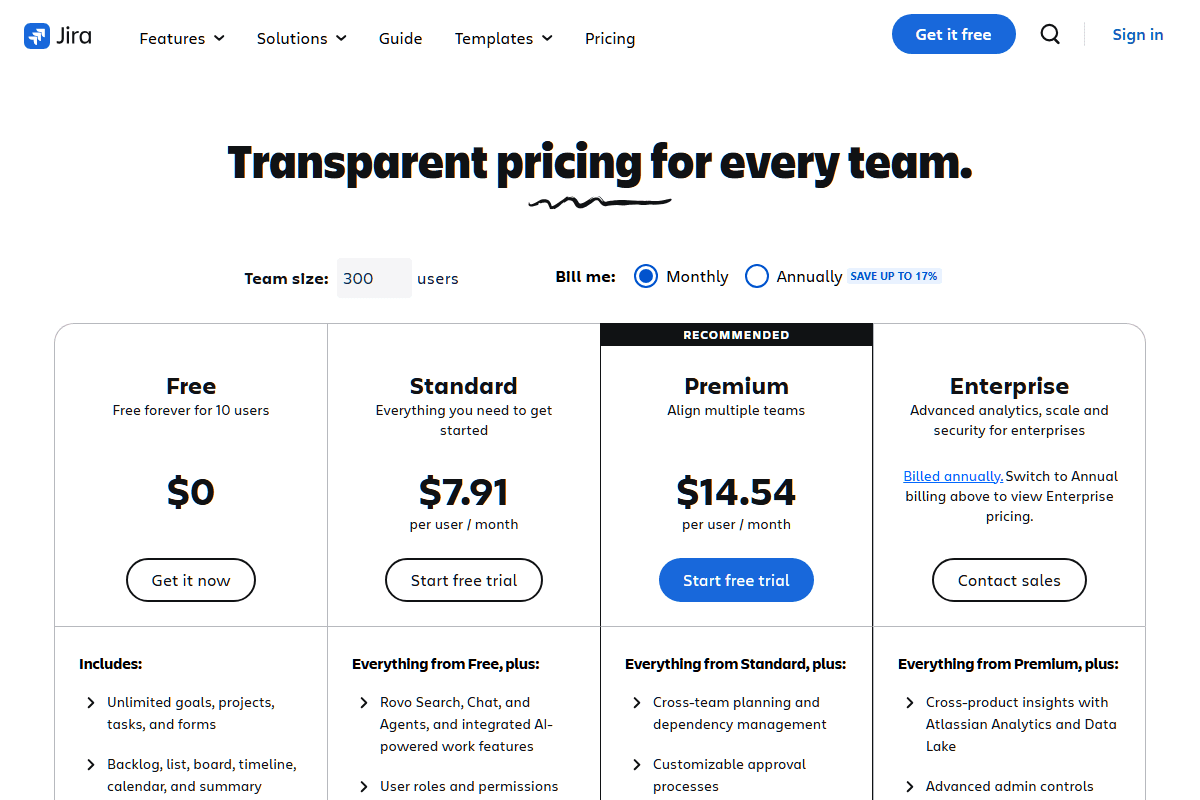Click chevron beside "Cross-team planning and dependency management"

point(636,702)
